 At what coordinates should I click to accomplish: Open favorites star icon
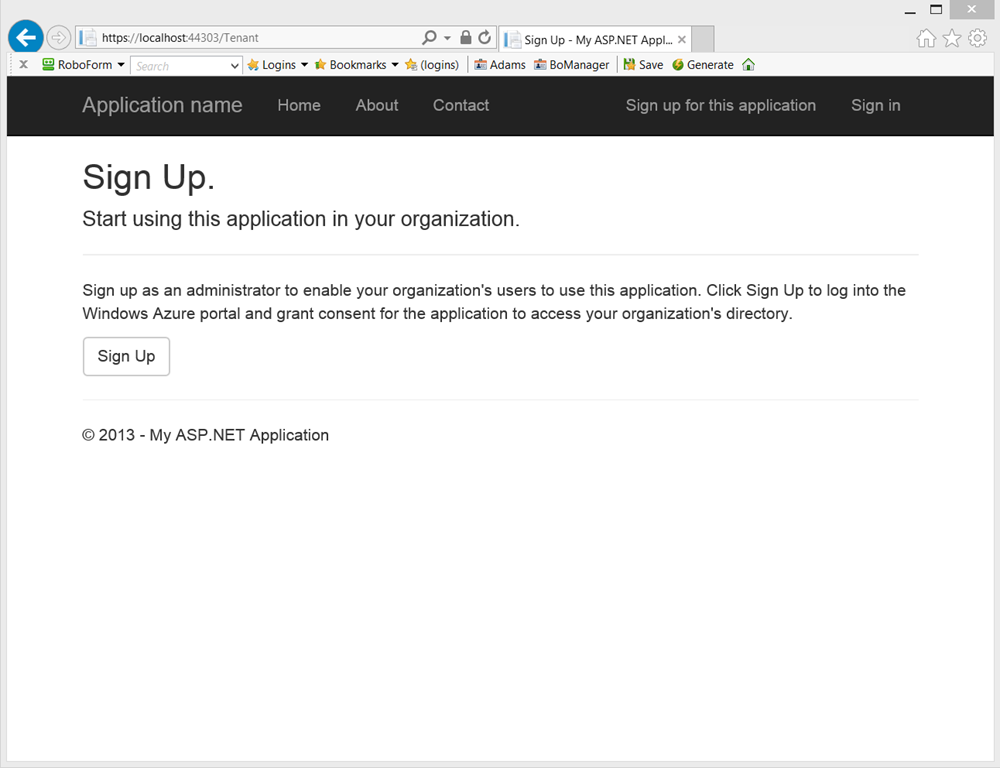coord(952,38)
